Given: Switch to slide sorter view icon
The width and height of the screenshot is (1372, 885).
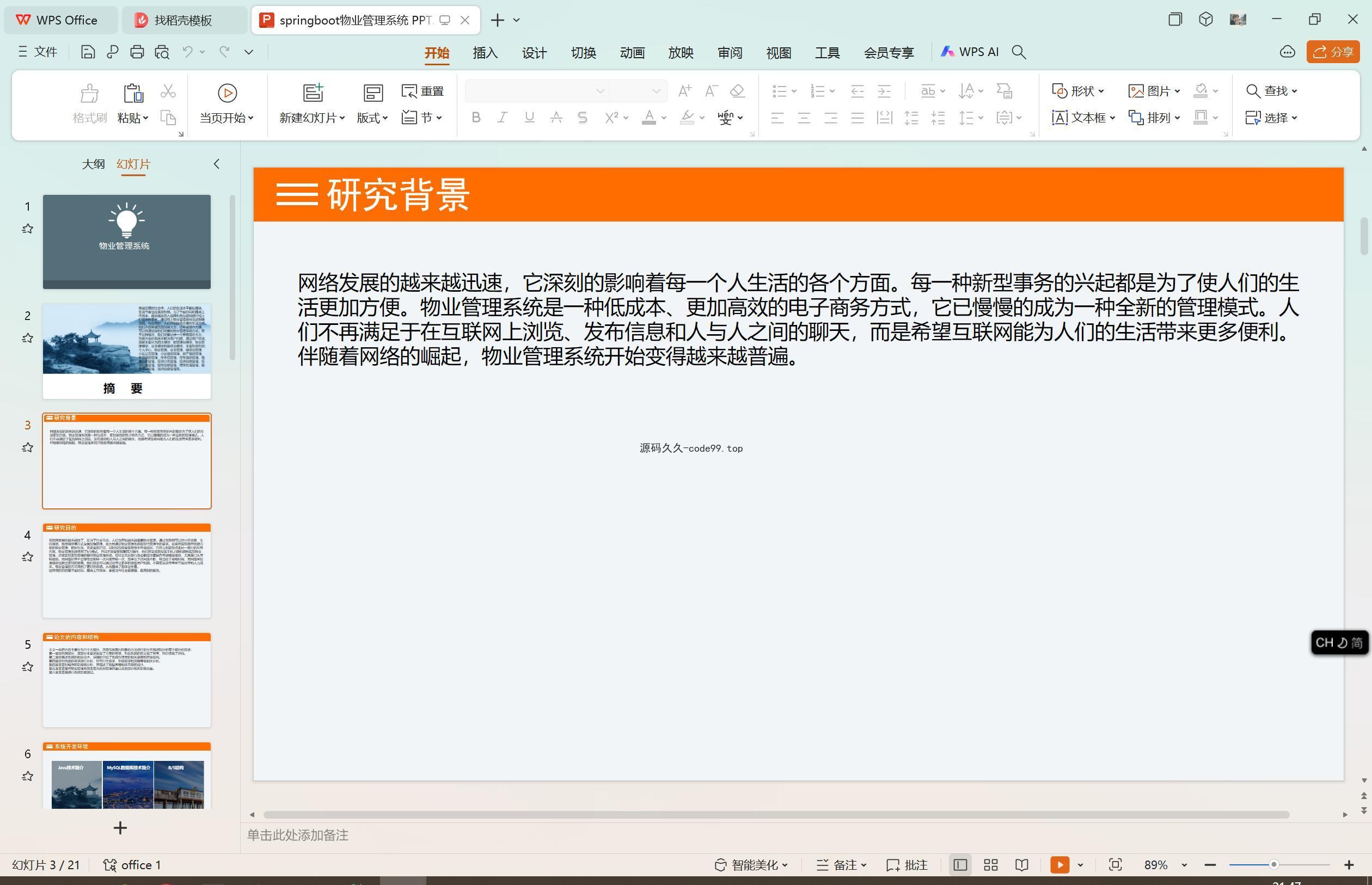Looking at the screenshot, I should click(990, 865).
